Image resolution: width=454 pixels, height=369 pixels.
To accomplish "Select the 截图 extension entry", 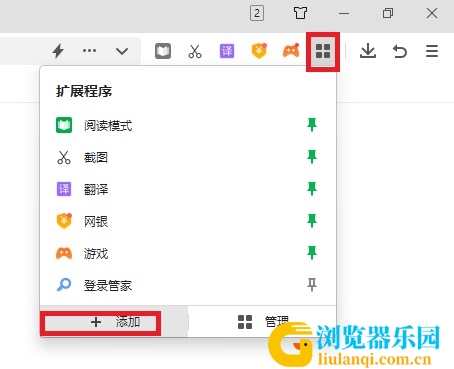I will [x=188, y=157].
